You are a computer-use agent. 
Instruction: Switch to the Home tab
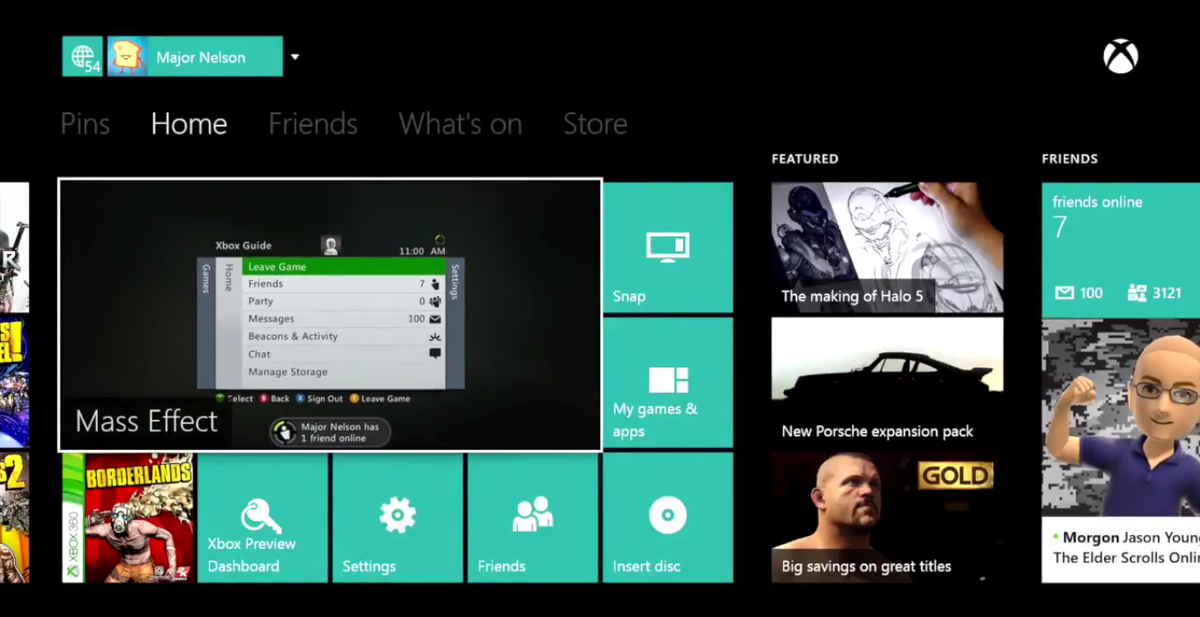189,124
